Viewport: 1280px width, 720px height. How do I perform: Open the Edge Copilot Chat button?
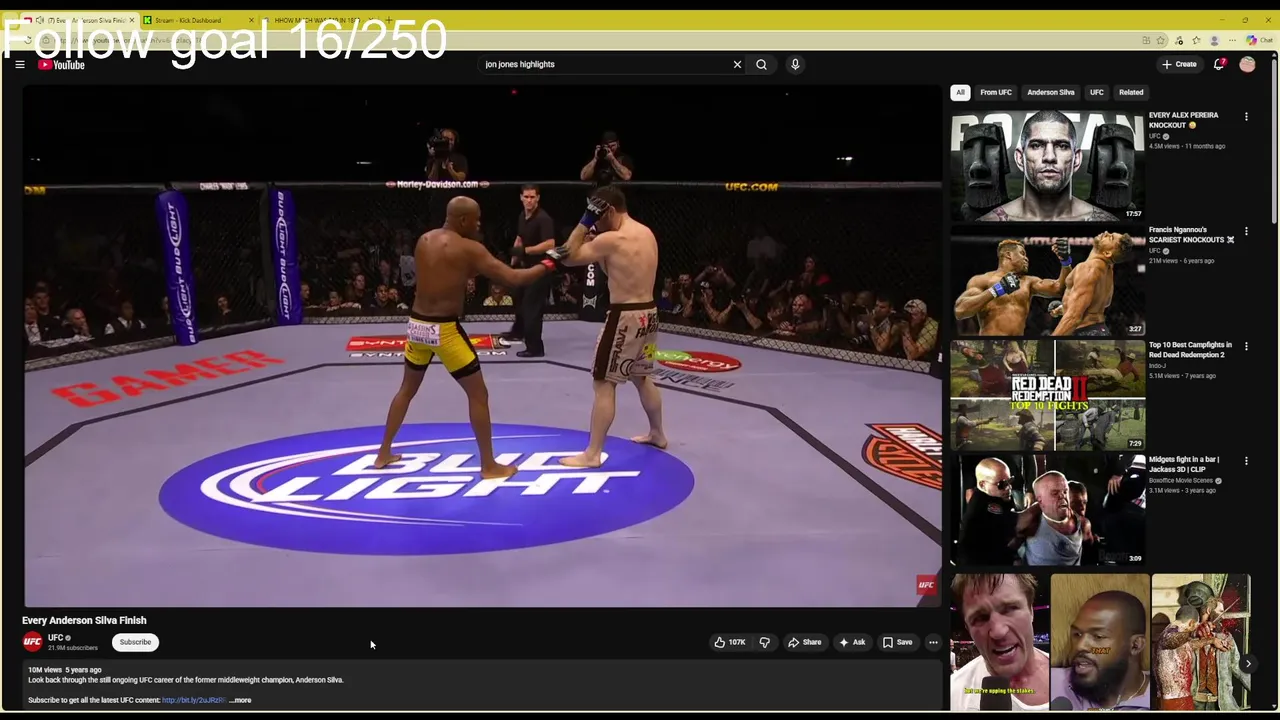(x=1258, y=40)
